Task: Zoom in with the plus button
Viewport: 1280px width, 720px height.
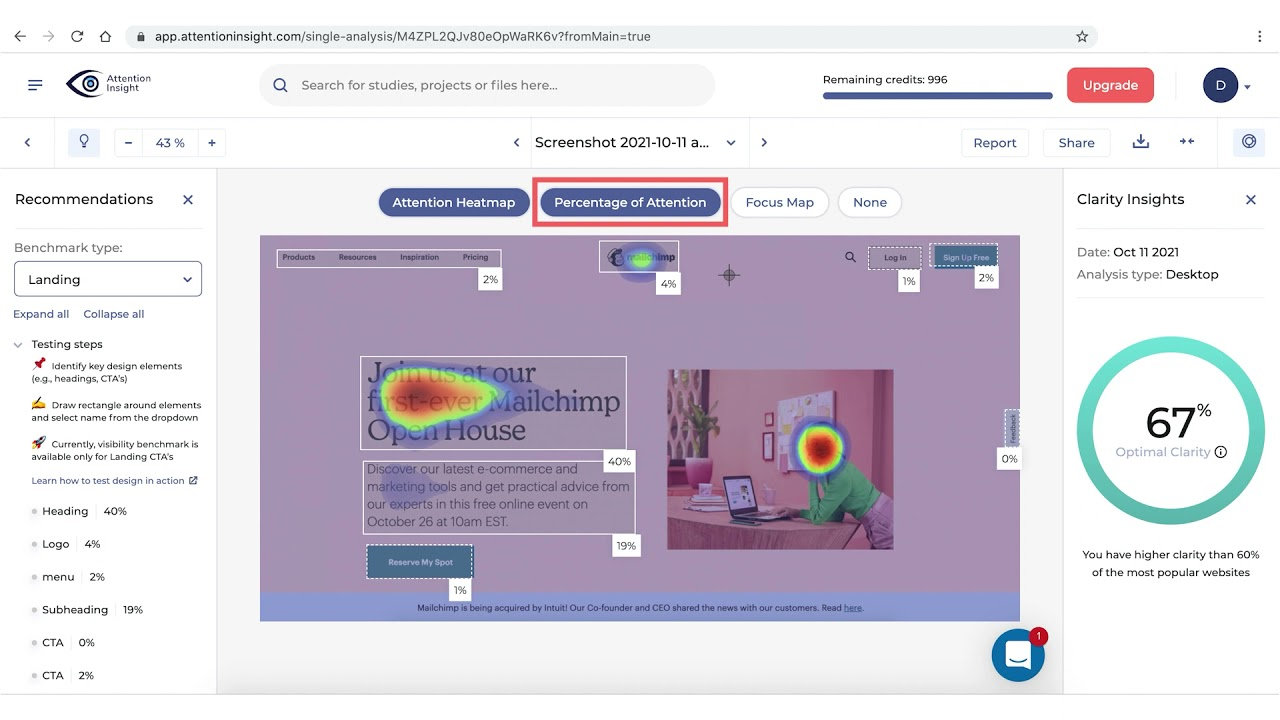Action: coord(212,143)
